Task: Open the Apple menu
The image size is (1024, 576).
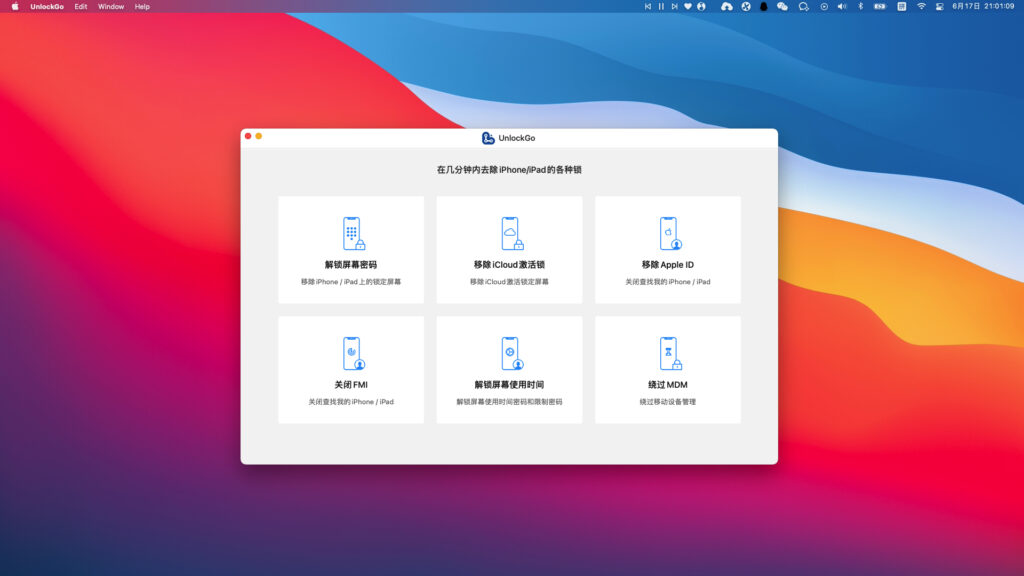Action: point(14,8)
